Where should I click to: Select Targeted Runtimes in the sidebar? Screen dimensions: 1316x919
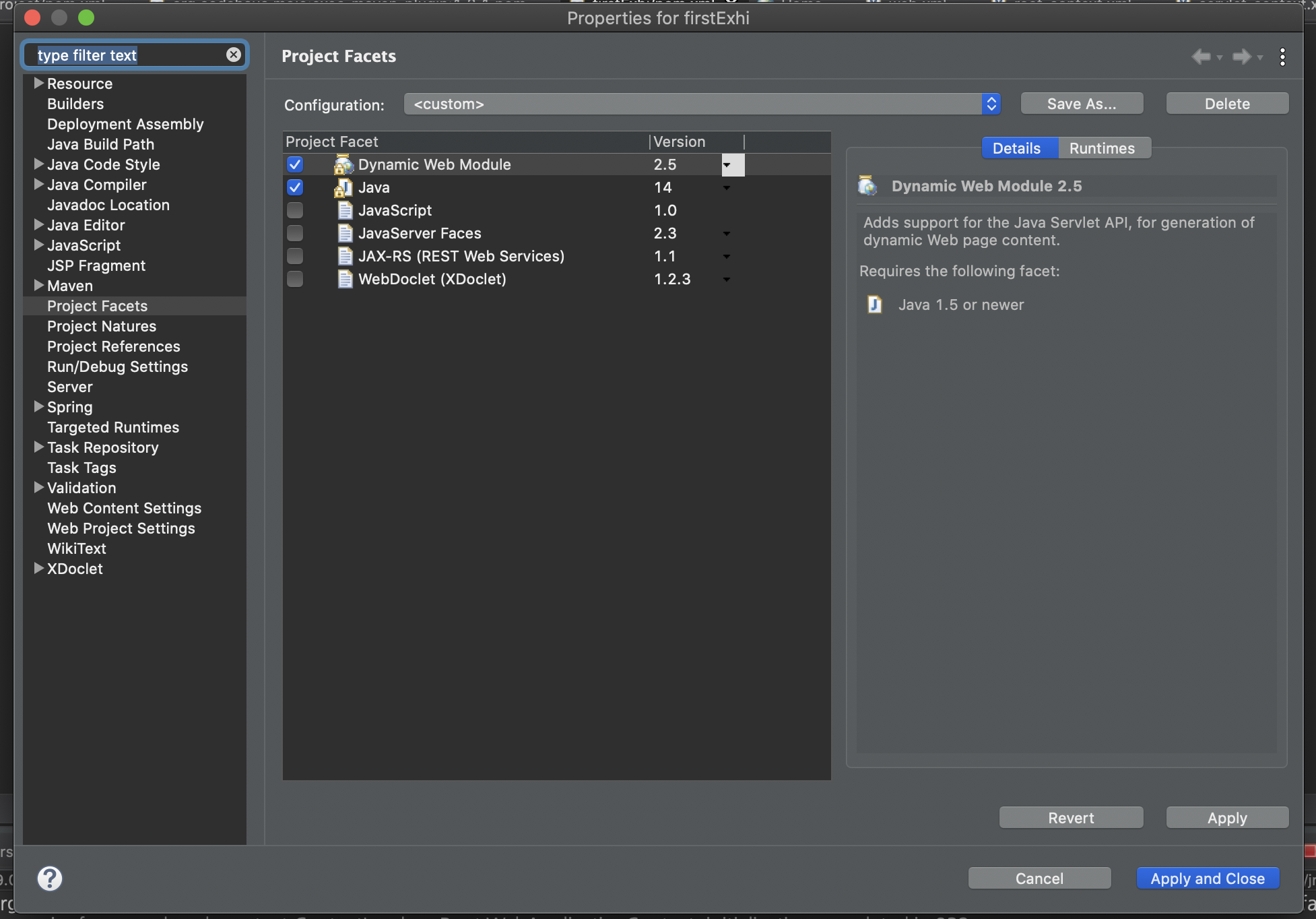(113, 427)
